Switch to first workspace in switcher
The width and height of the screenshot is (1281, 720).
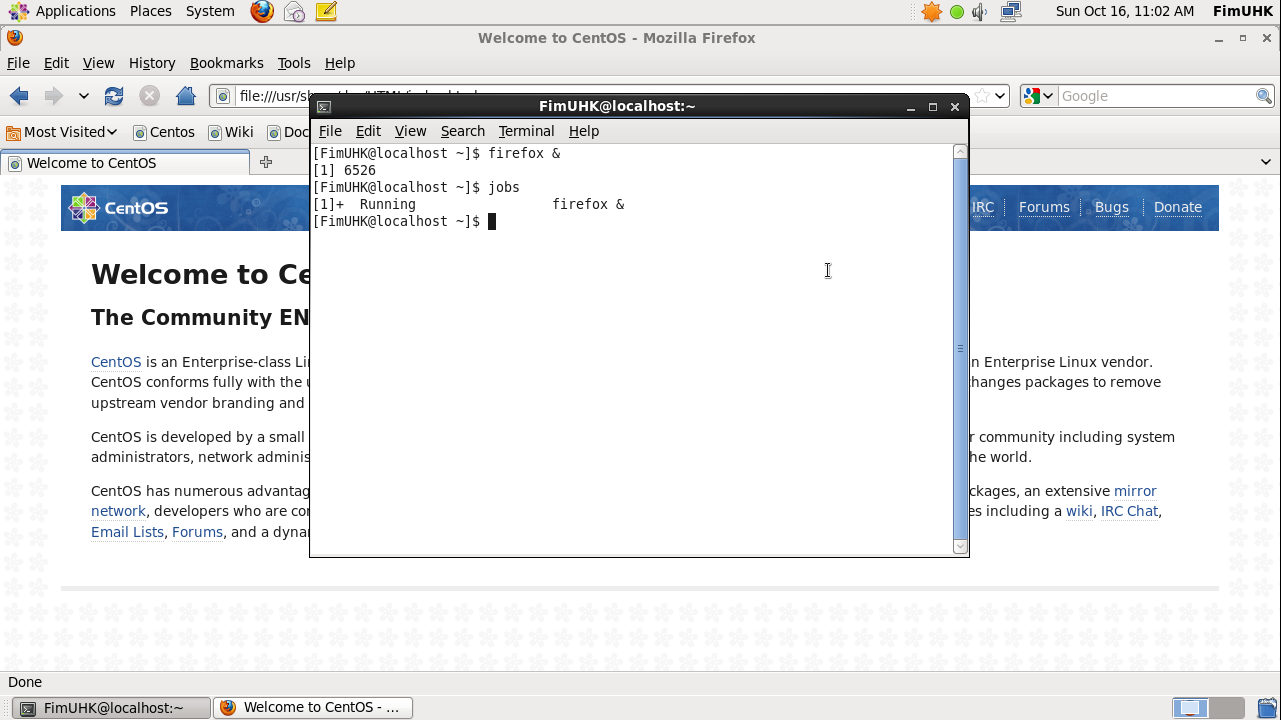tap(1190, 708)
